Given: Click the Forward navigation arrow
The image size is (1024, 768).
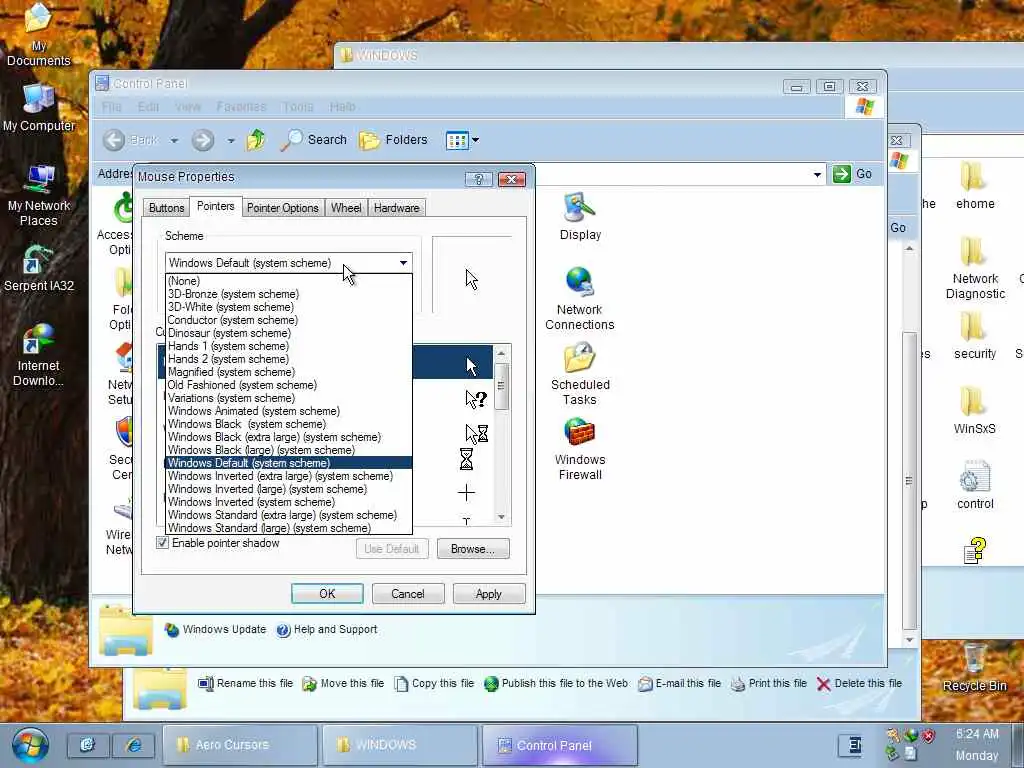Looking at the screenshot, I should coord(202,140).
